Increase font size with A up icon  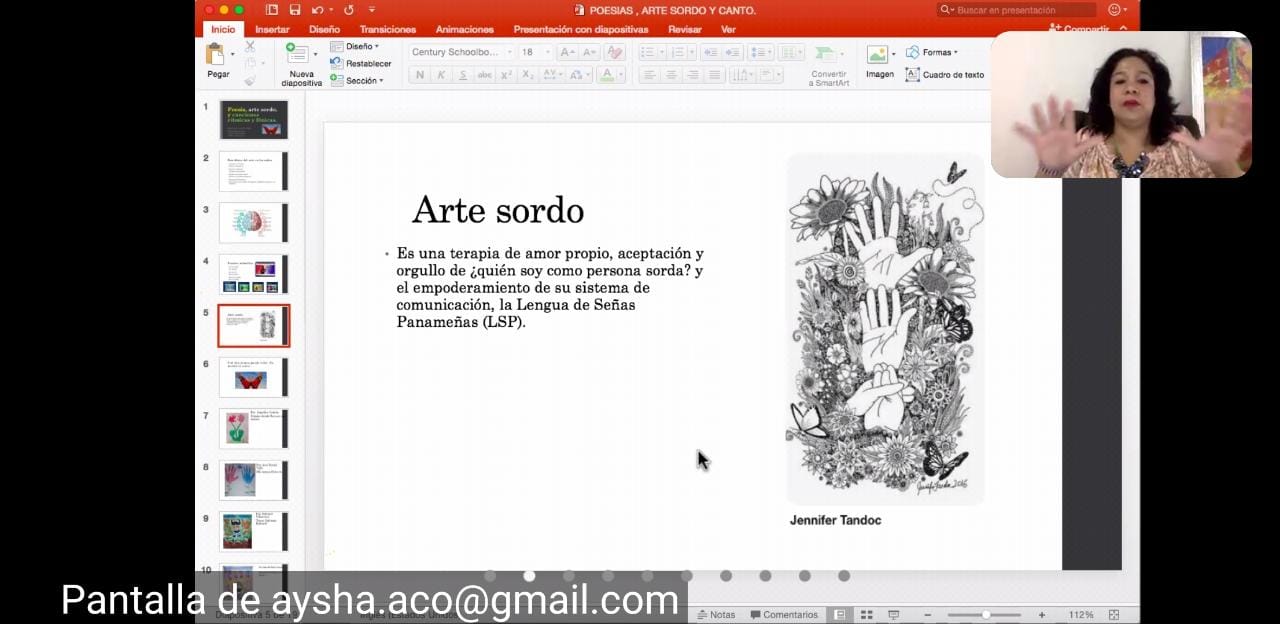click(x=567, y=52)
